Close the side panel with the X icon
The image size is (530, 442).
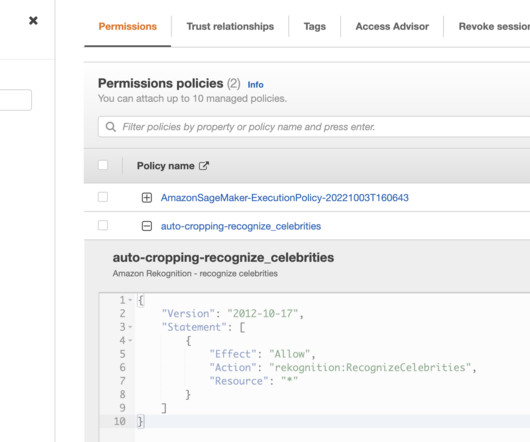coord(33,21)
